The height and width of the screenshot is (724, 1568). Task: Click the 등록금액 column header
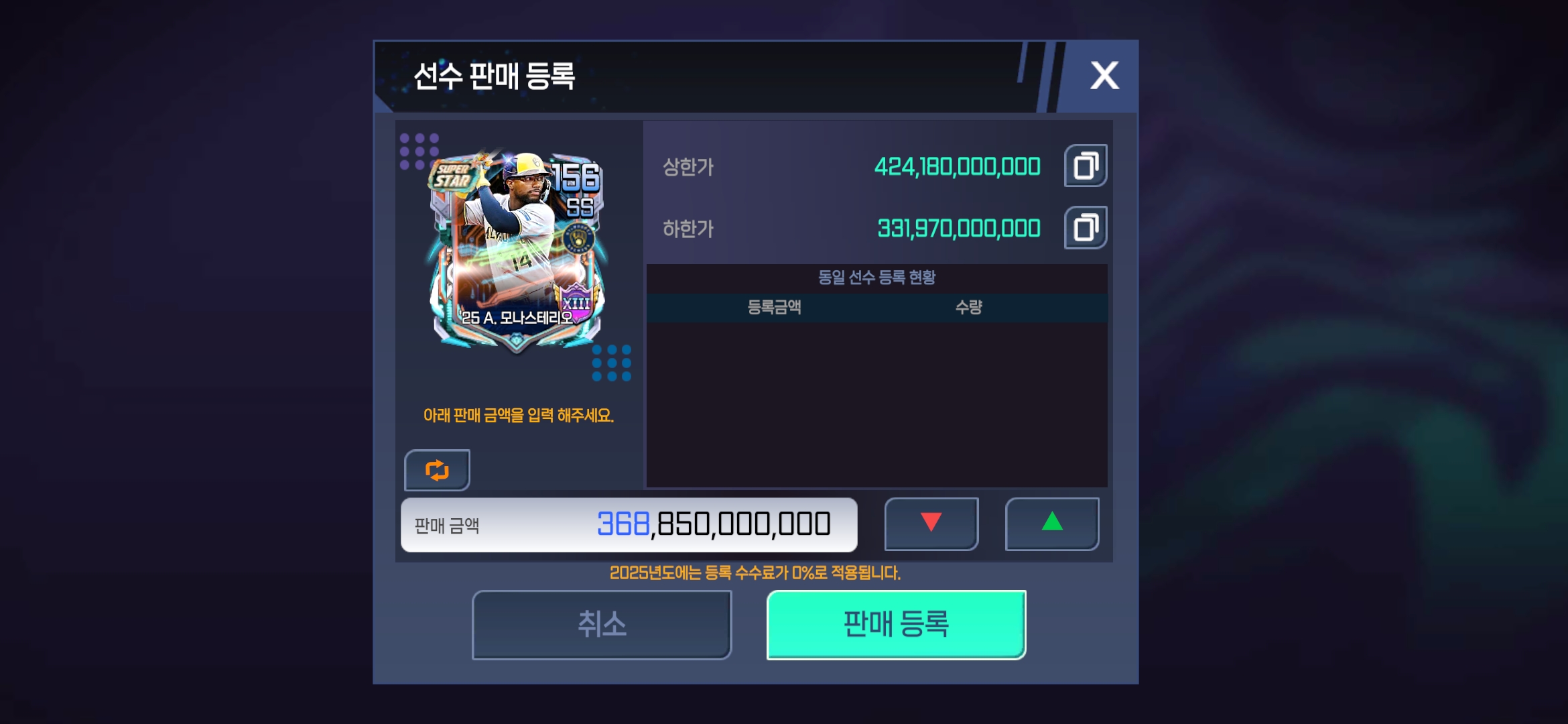(x=774, y=307)
